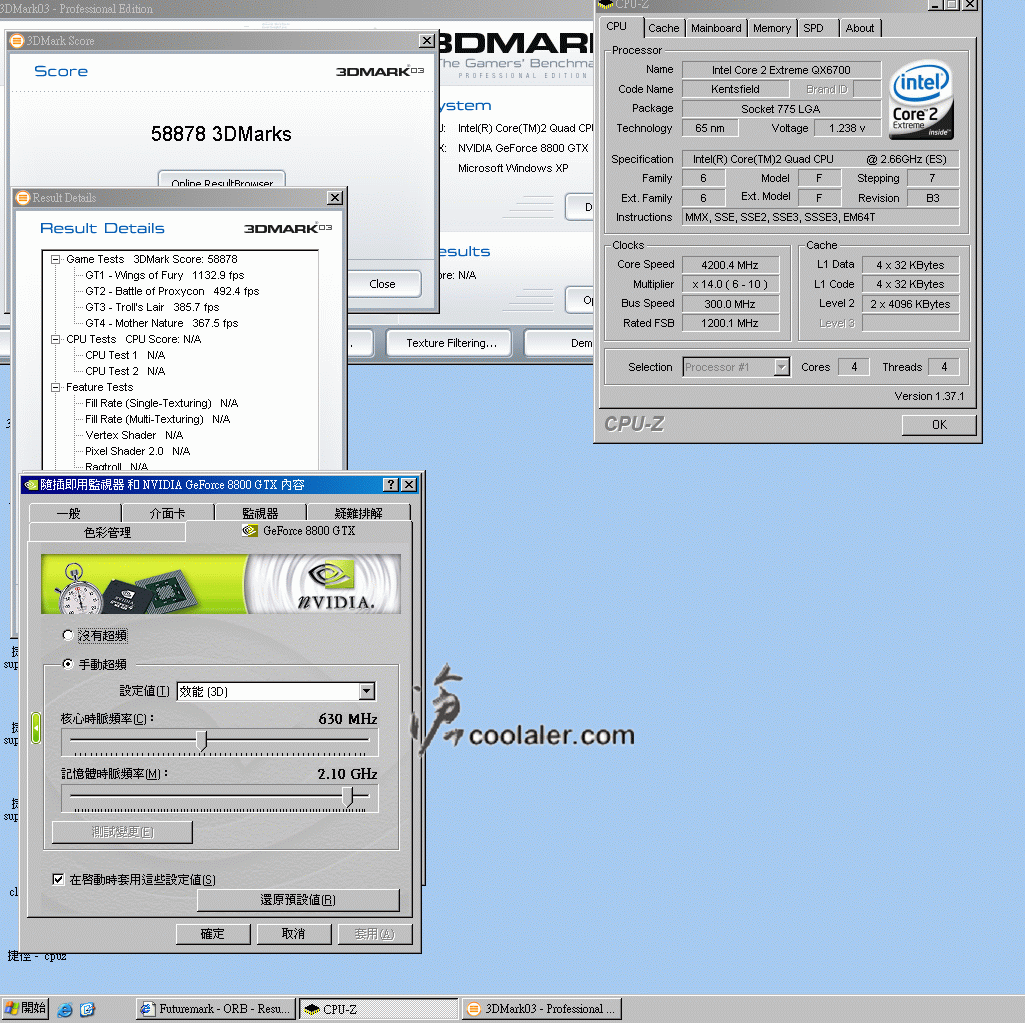
Task: Close the Result Details window
Action: 335,197
